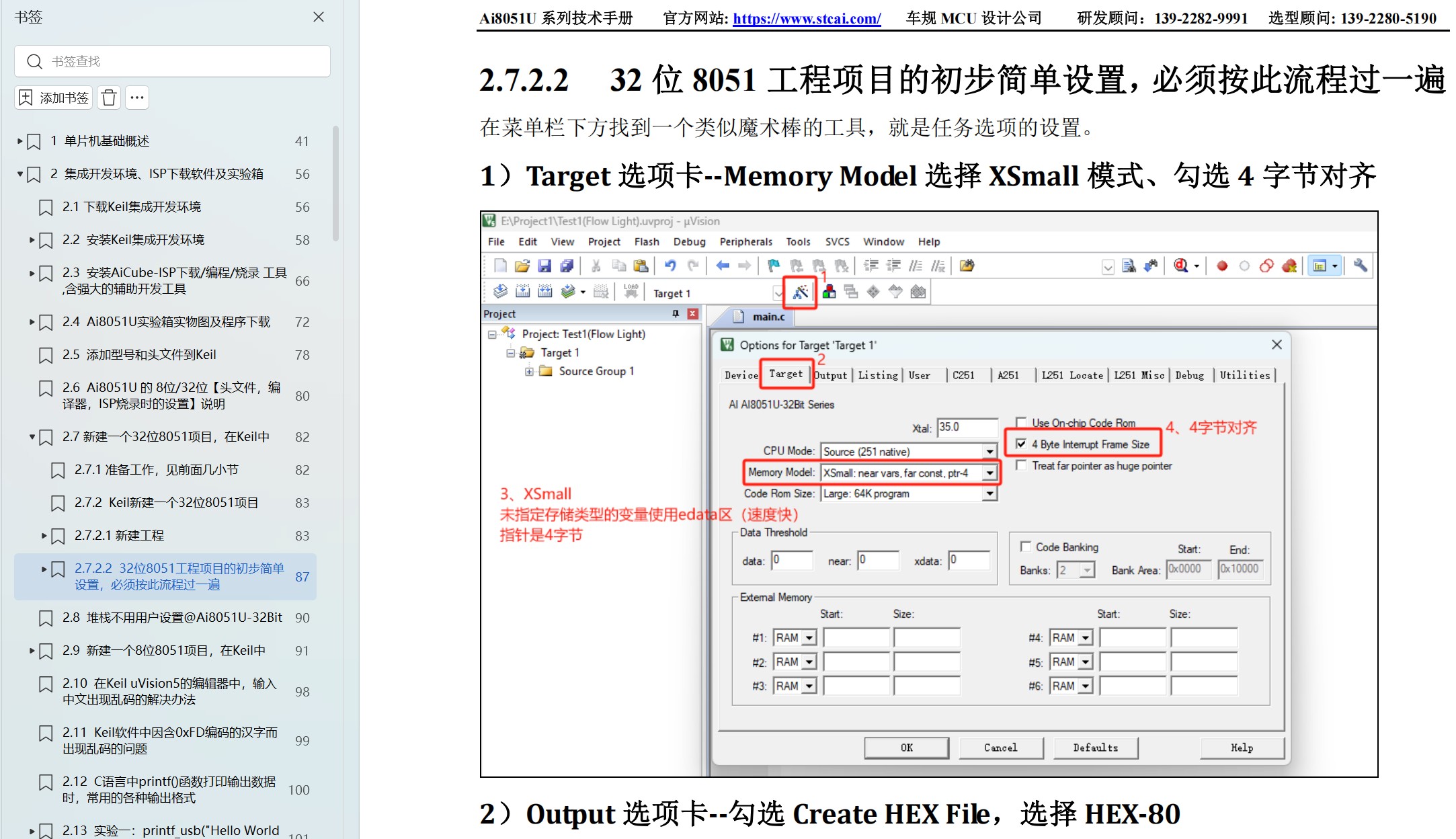Viewport: 1456px width, 839px height.
Task: Close the bookmarks (书签) side panel
Action: (319, 17)
